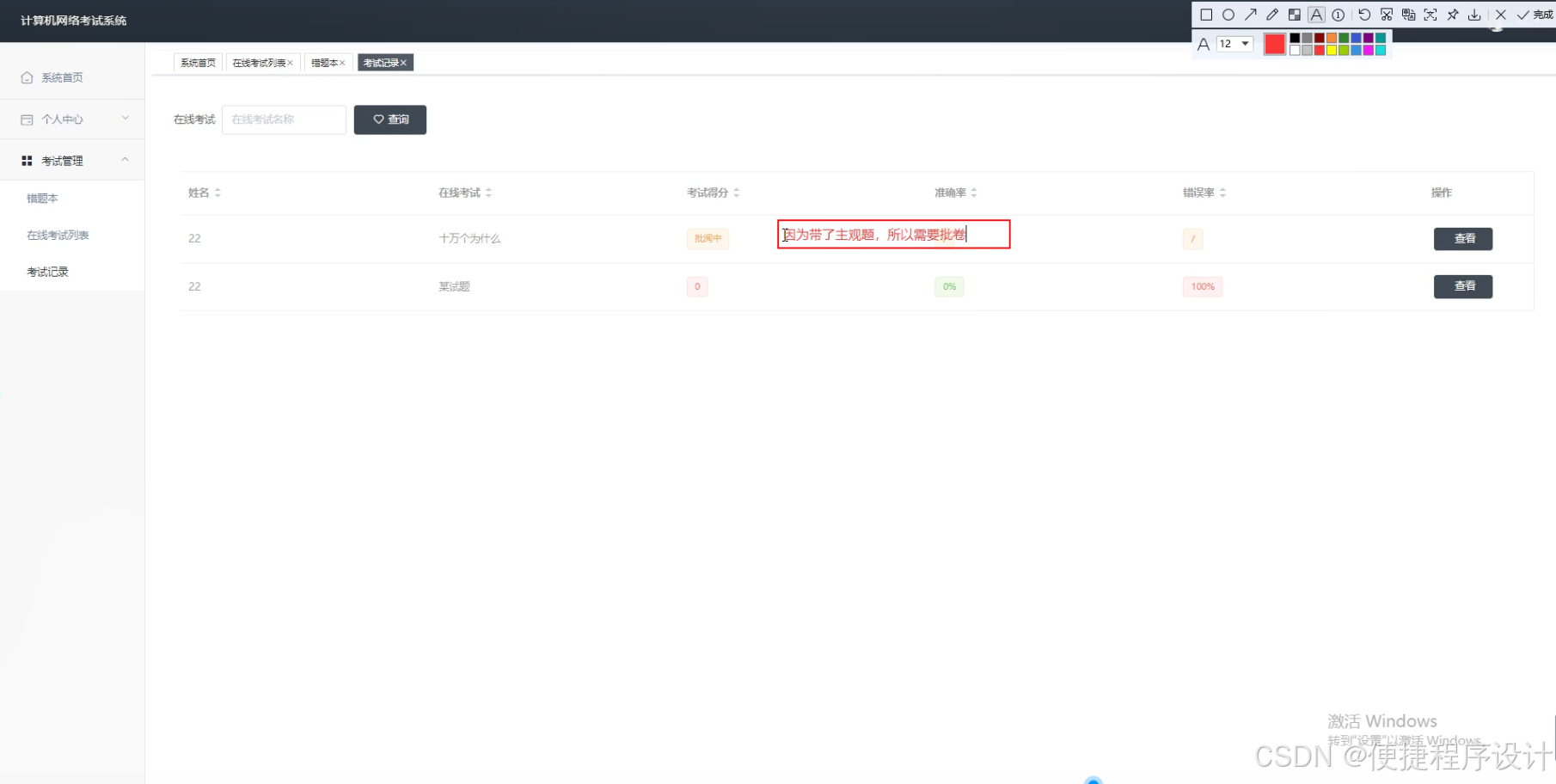
Task: Open 系统首页 in the sidebar
Action: click(72, 77)
